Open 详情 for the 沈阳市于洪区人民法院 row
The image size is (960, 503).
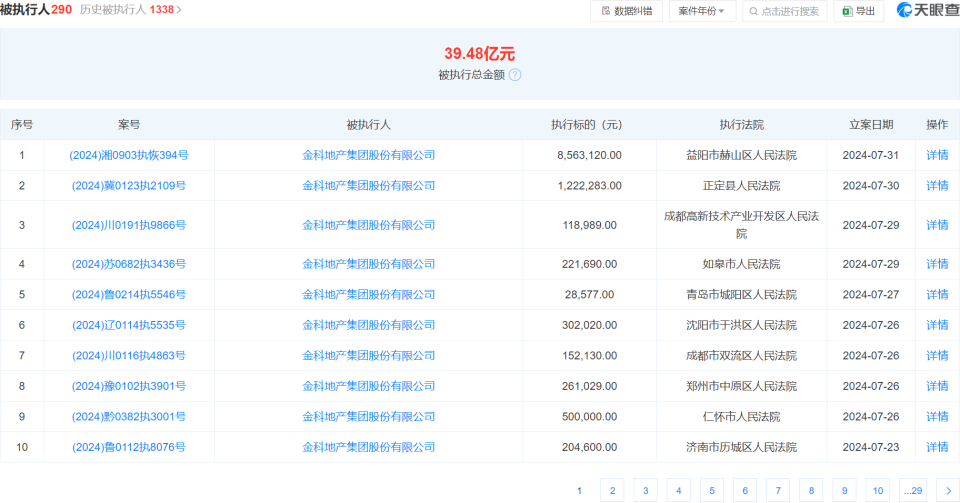(x=937, y=326)
